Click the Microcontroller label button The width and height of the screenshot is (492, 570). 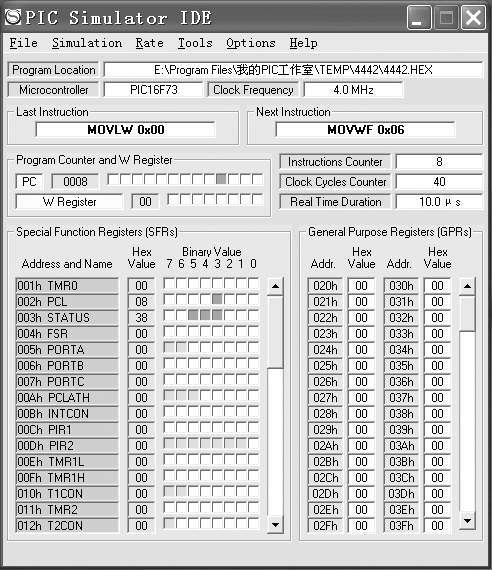coord(53,90)
